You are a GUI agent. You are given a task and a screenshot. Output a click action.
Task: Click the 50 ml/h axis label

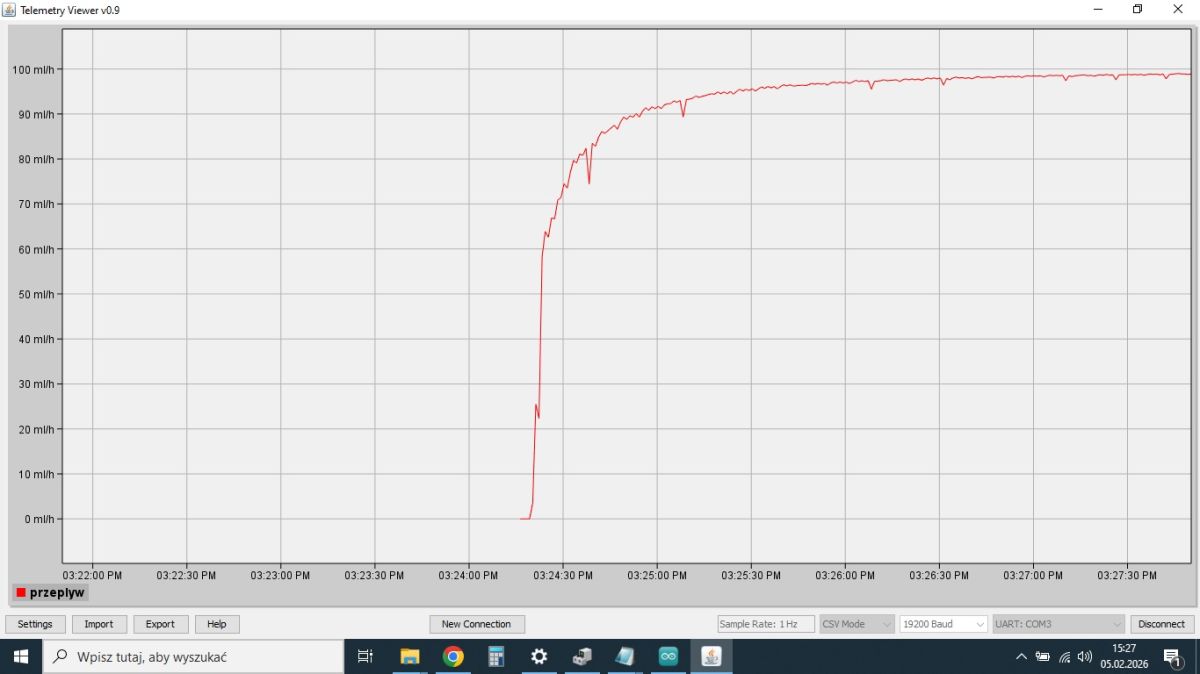(35, 294)
